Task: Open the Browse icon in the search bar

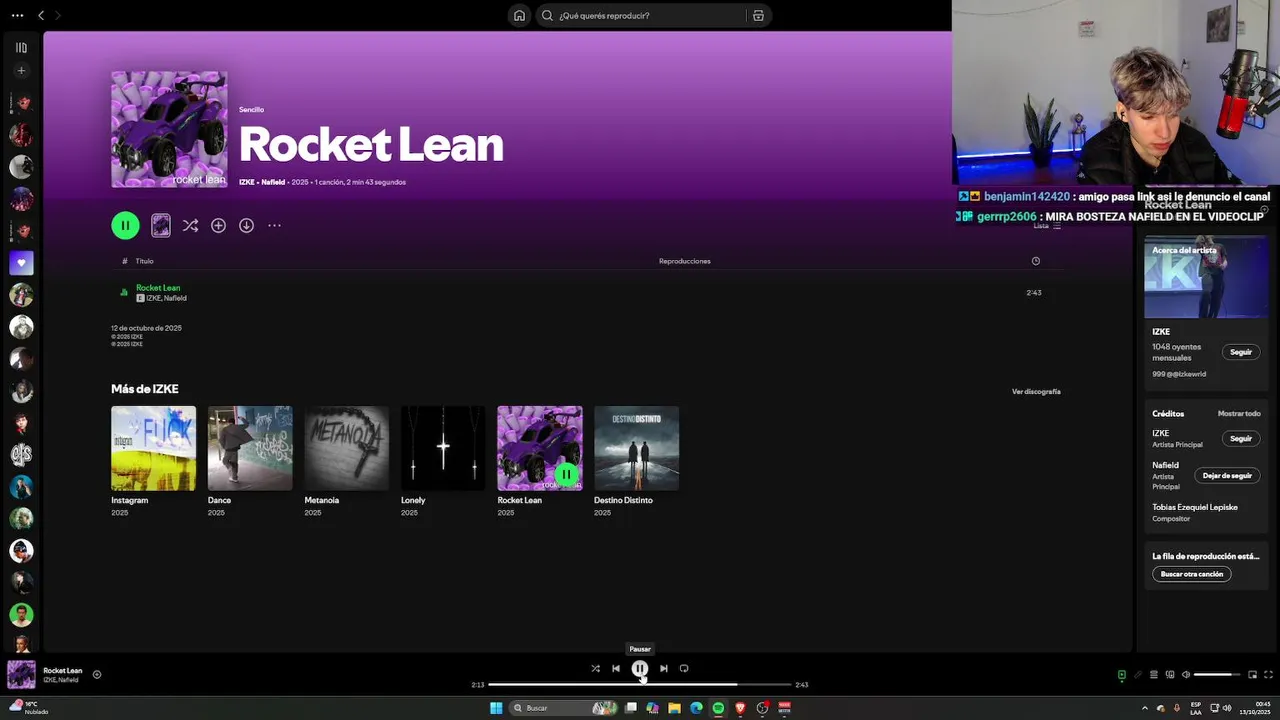Action: pos(758,15)
